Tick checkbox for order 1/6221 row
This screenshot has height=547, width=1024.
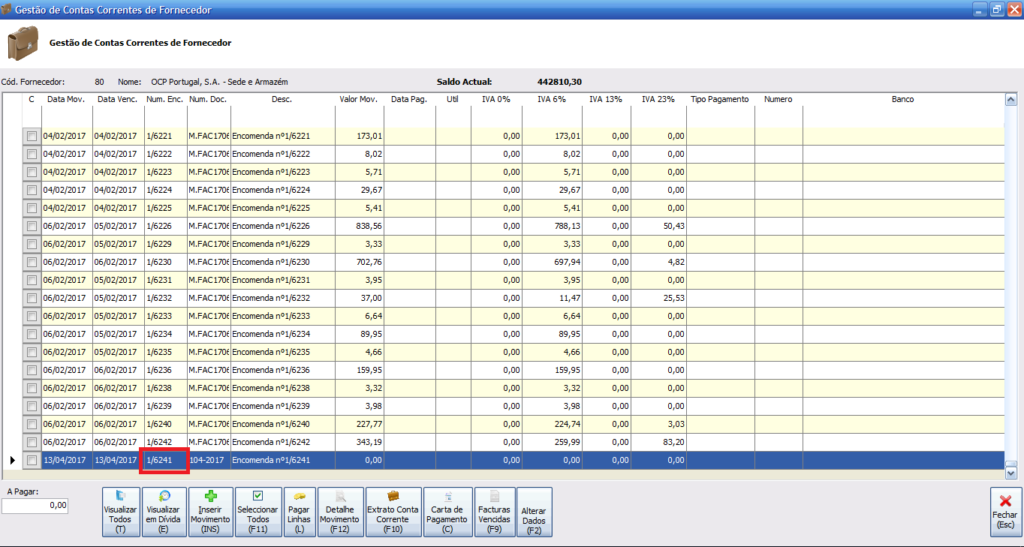pos(32,136)
